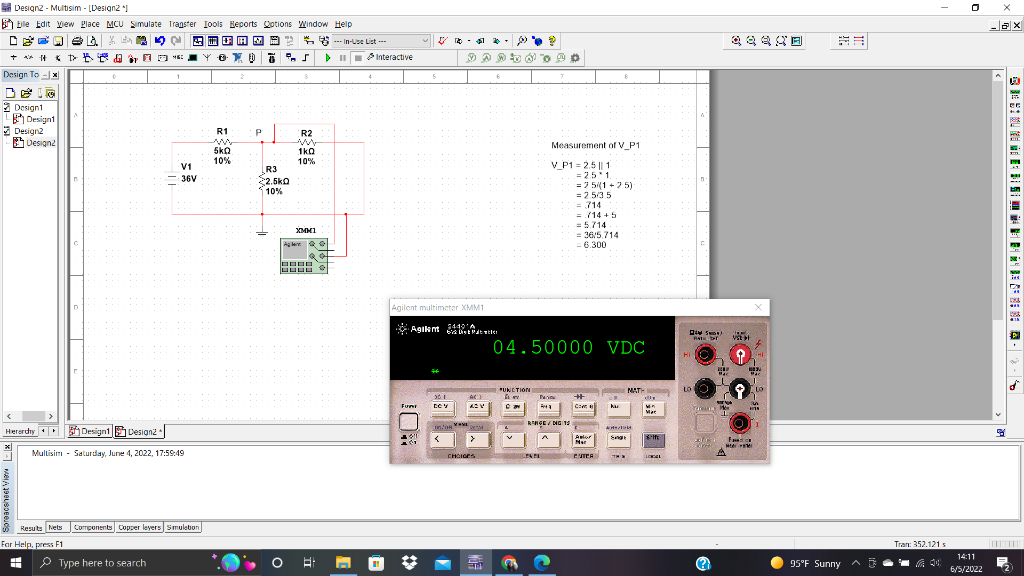The height and width of the screenshot is (576, 1024).
Task: Pause the running simulation
Action: pos(342,58)
